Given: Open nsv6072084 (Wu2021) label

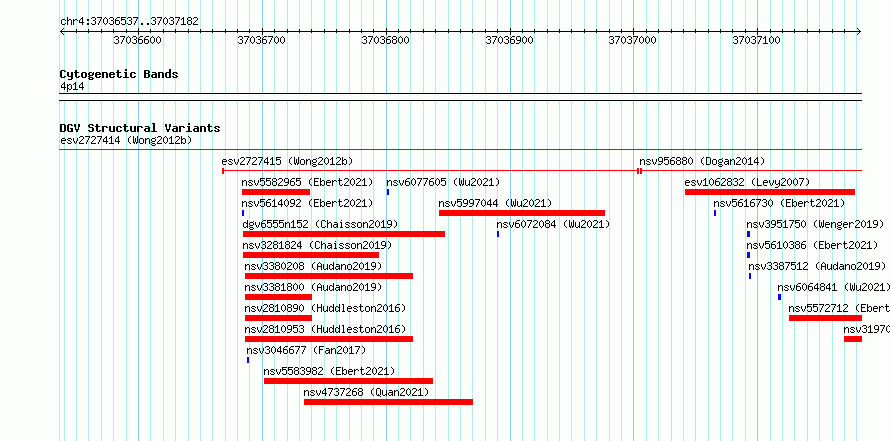Looking at the screenshot, I should [553, 224].
